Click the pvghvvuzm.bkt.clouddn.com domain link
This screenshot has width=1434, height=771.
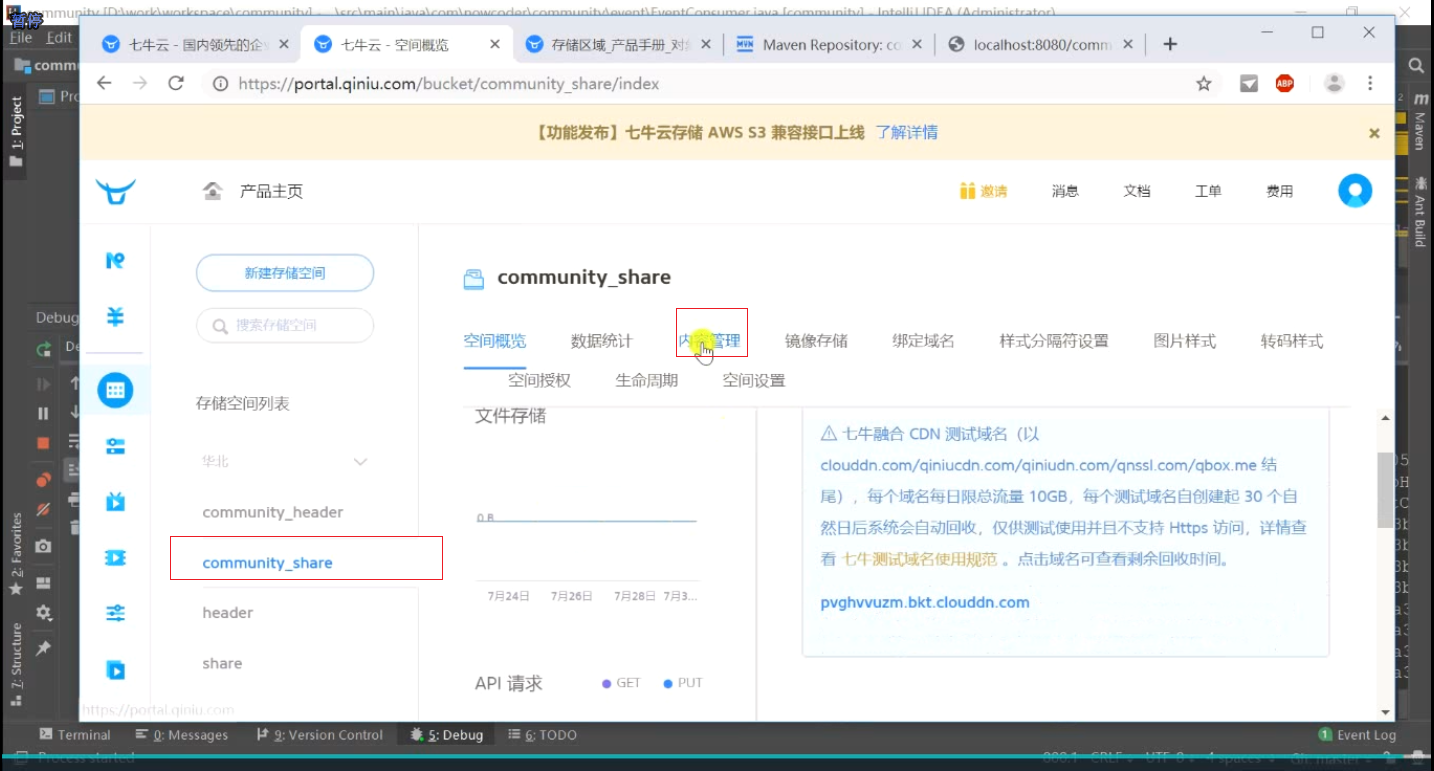[925, 602]
